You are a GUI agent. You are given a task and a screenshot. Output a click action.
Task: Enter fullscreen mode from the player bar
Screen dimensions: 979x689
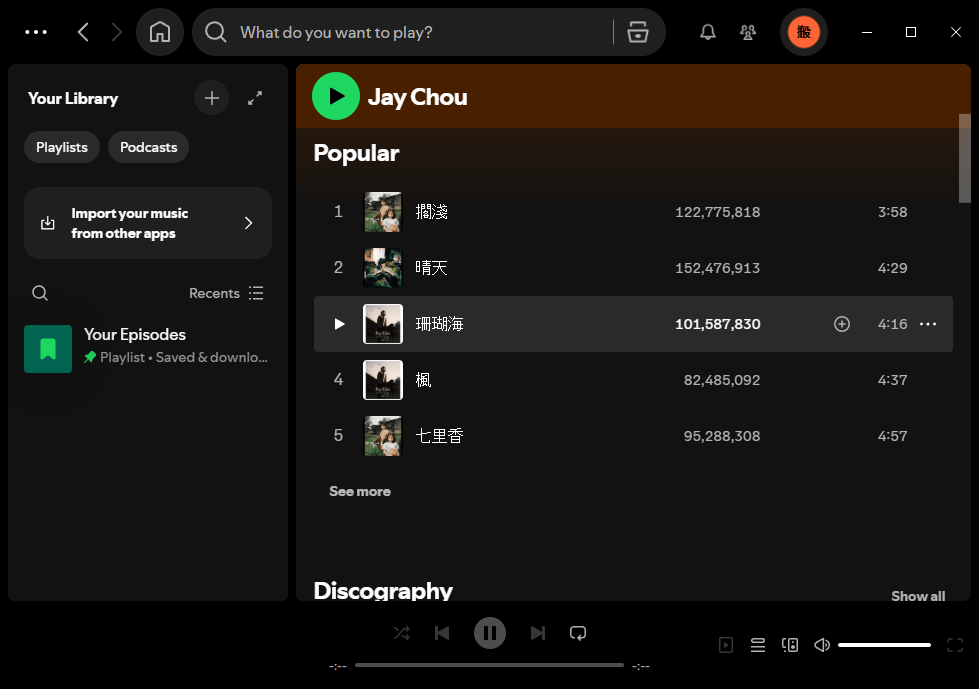pos(954,644)
